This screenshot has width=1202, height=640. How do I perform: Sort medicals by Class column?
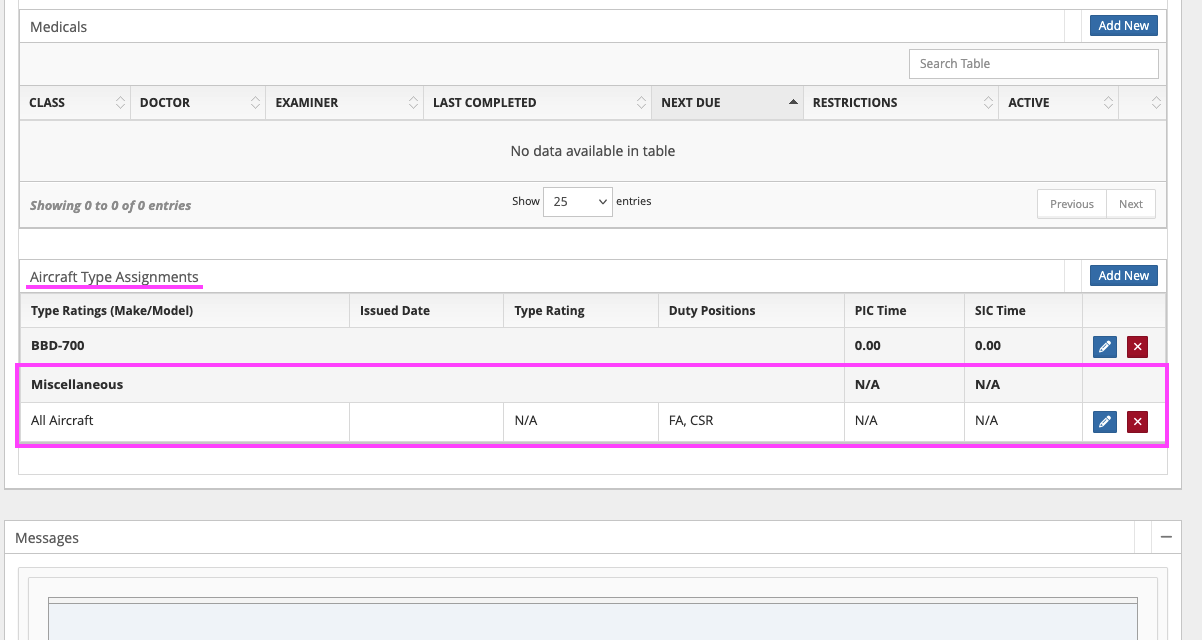tap(75, 103)
